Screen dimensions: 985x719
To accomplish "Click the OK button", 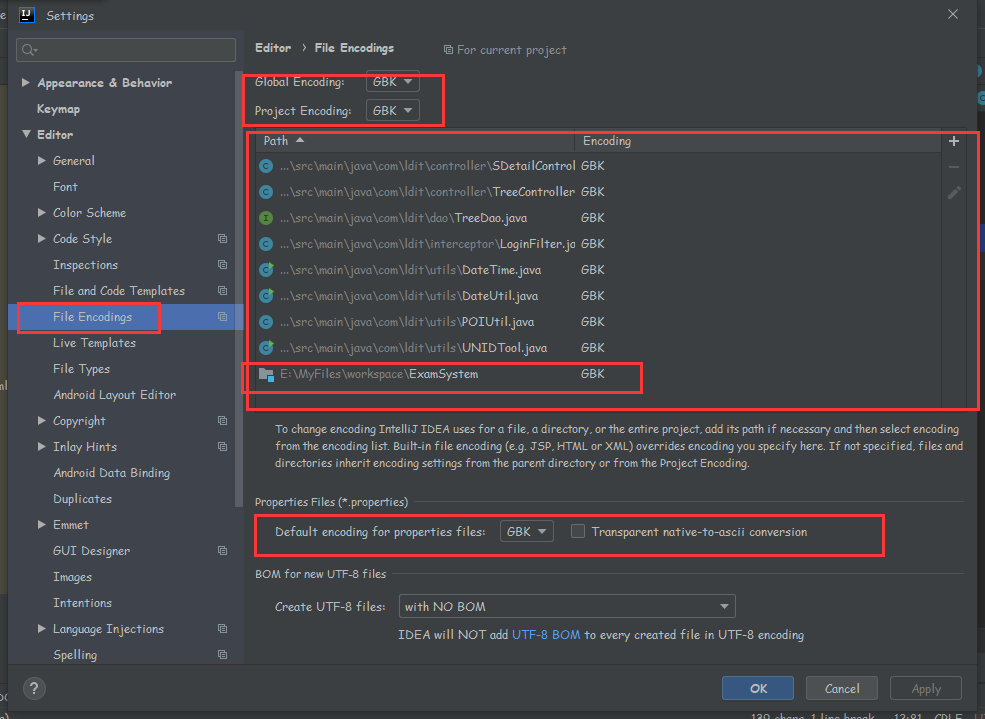I will pos(758,688).
